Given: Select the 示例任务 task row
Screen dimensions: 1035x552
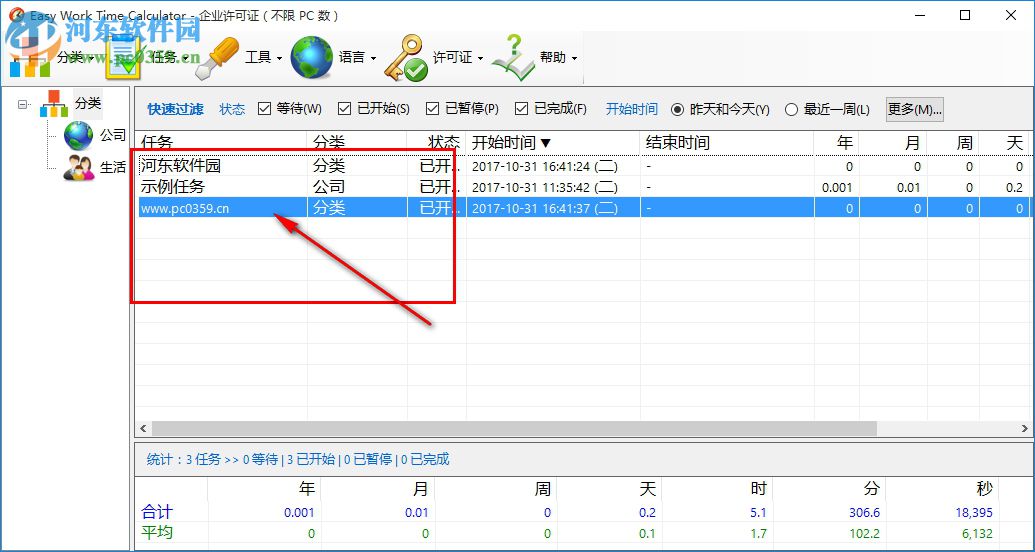Looking at the screenshot, I should click(x=584, y=188).
